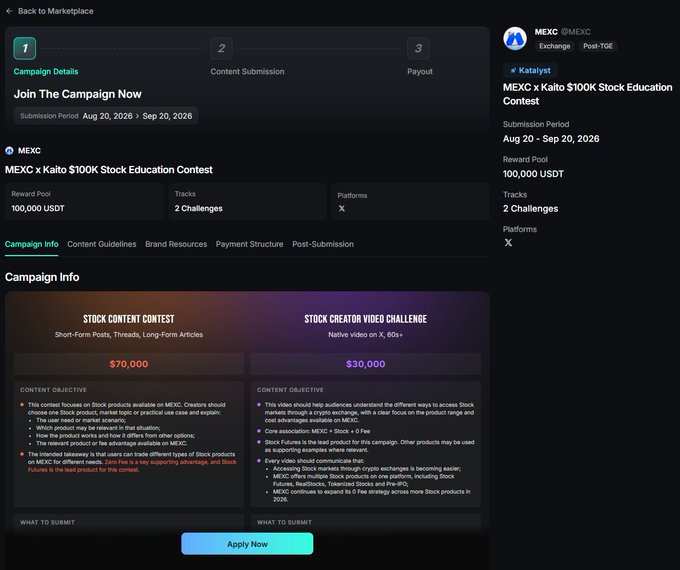The height and width of the screenshot is (570, 680).
Task: Click the Campaign Details step label
Action: [46, 72]
